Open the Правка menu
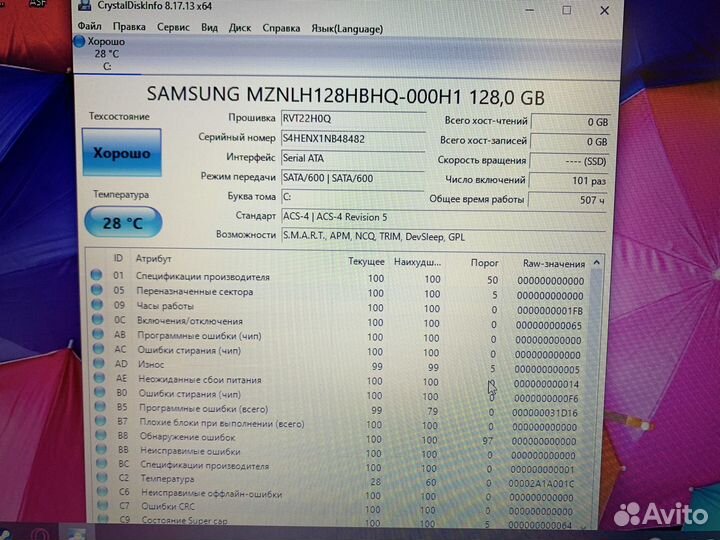The height and width of the screenshot is (540, 720). [129, 27]
